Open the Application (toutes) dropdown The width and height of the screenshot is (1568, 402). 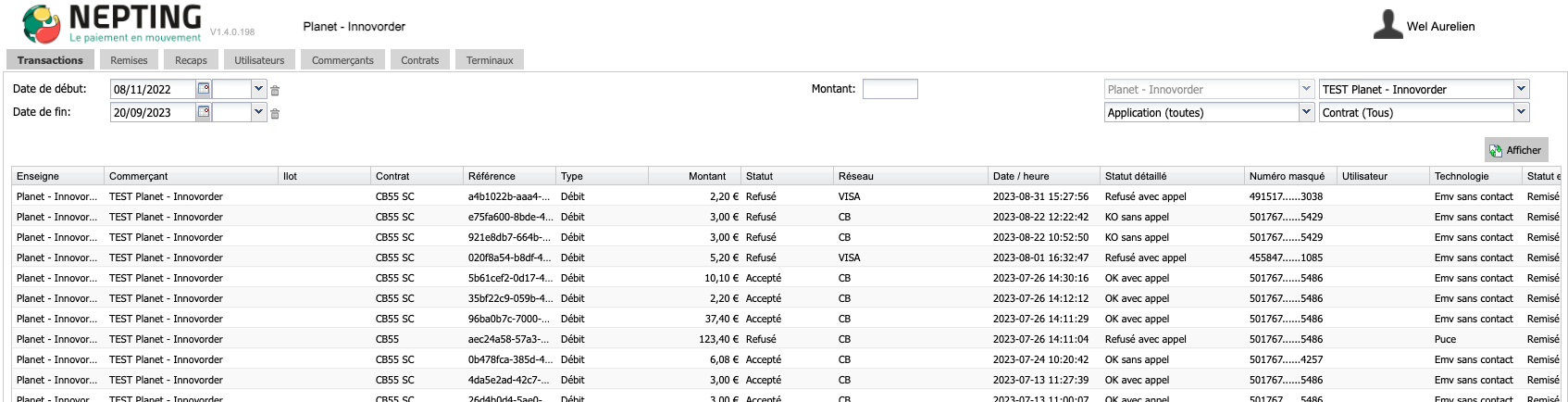1306,113
